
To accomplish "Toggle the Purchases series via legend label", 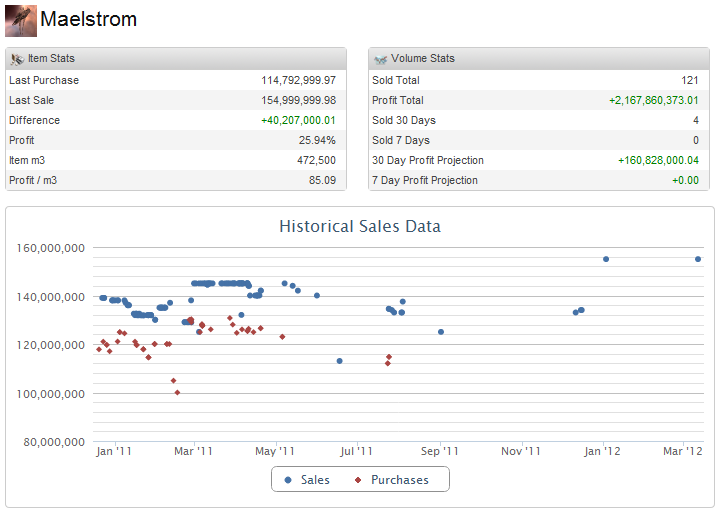I will pos(399,480).
